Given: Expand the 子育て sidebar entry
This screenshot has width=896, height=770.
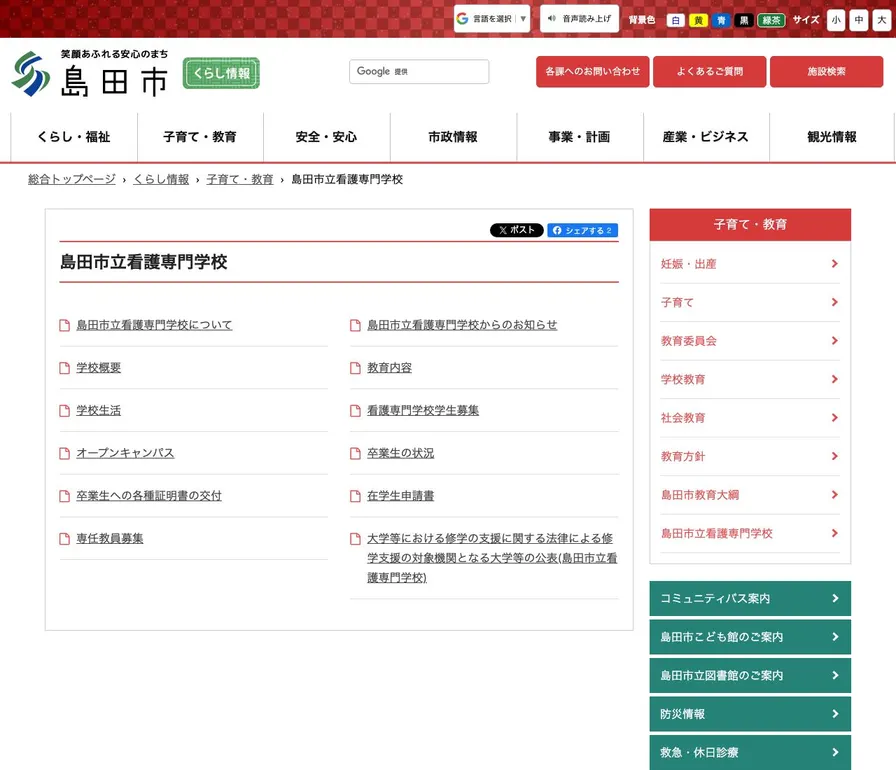Looking at the screenshot, I should (750, 302).
